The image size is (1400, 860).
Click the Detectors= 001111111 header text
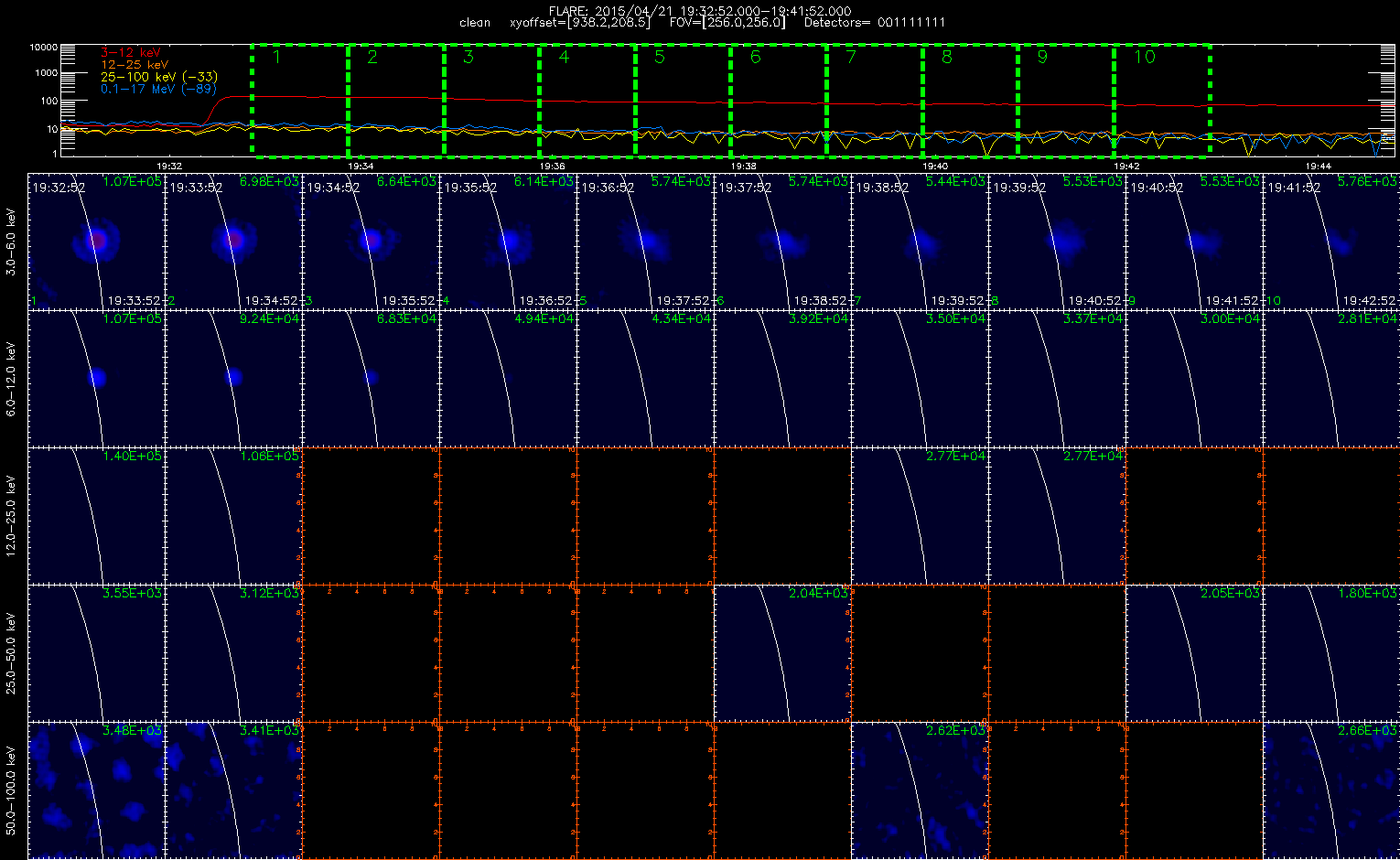[x=875, y=23]
